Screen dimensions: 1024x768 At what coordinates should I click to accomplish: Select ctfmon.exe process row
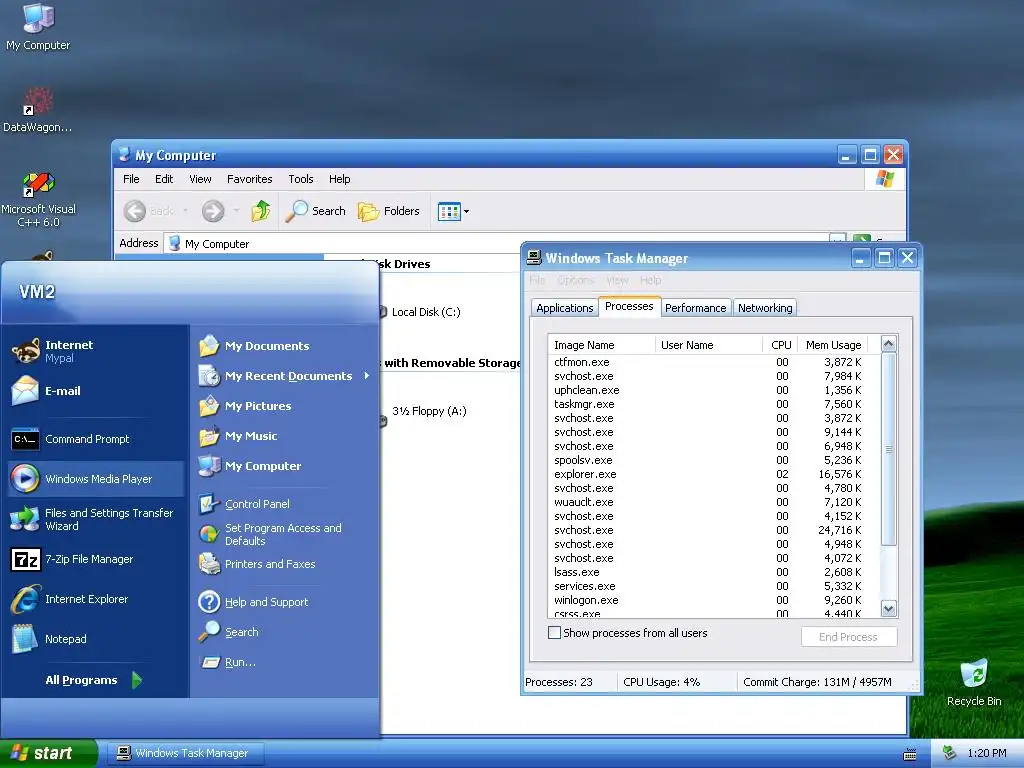708,362
